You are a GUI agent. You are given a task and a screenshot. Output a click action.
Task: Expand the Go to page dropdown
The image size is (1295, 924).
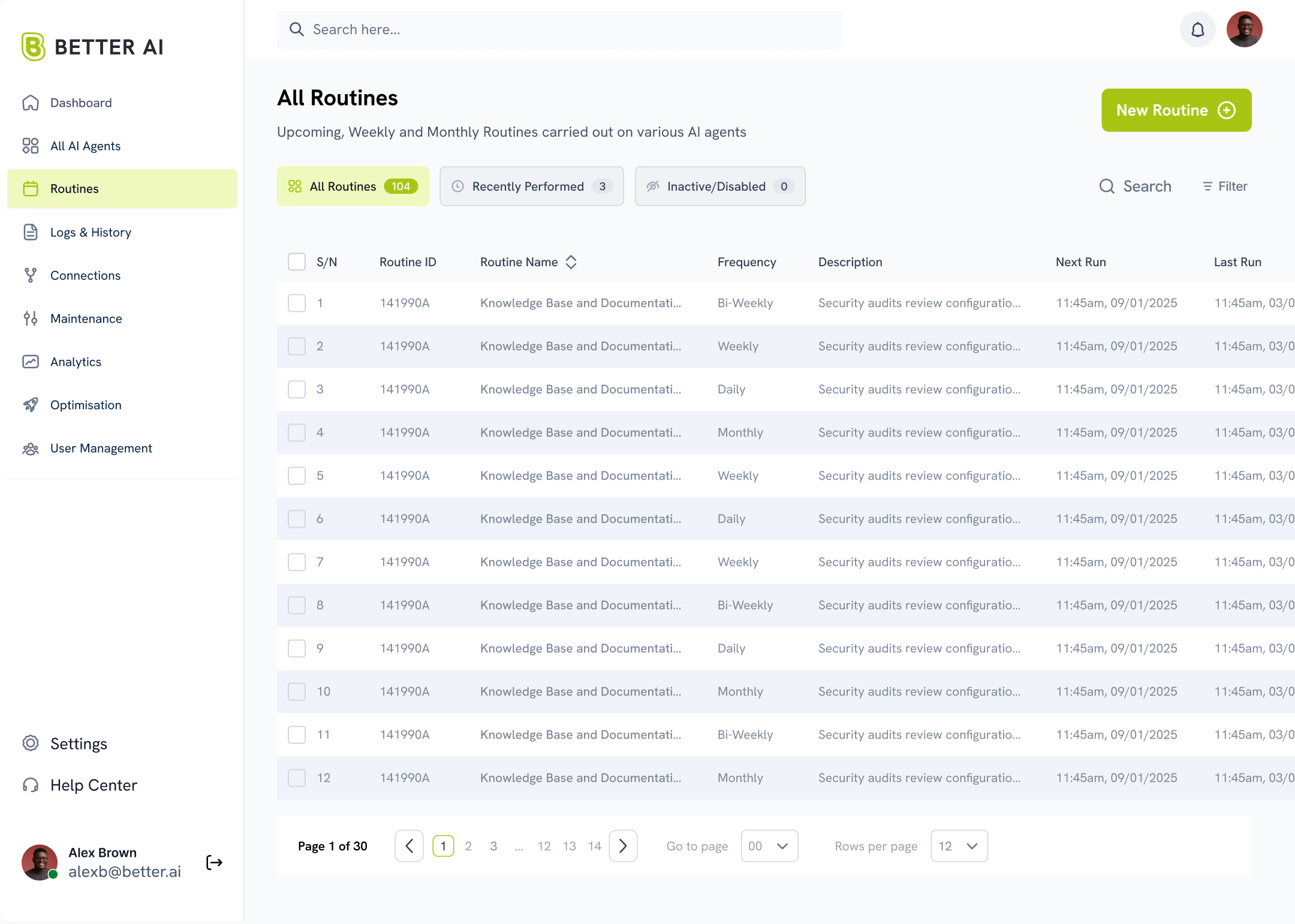pos(769,846)
